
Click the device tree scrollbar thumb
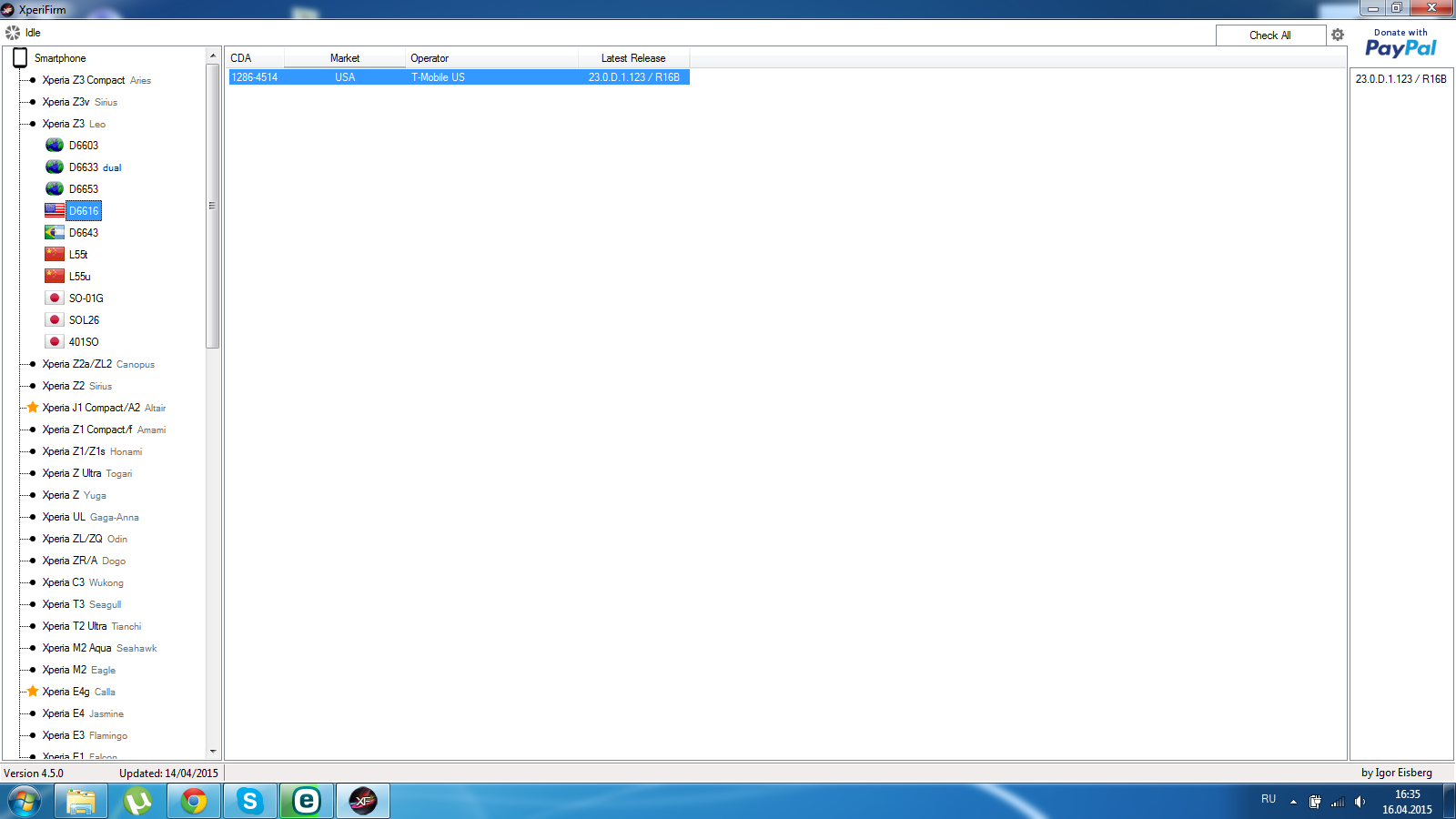(213, 206)
